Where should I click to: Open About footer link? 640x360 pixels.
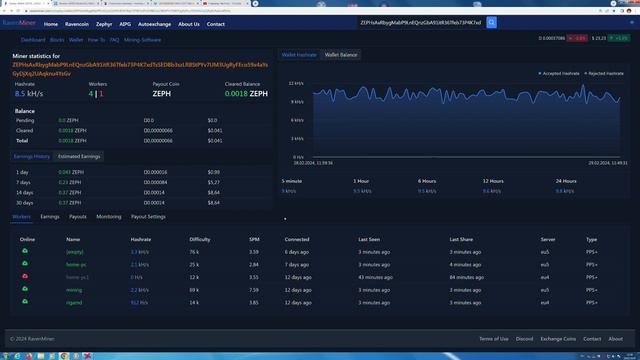pos(616,339)
